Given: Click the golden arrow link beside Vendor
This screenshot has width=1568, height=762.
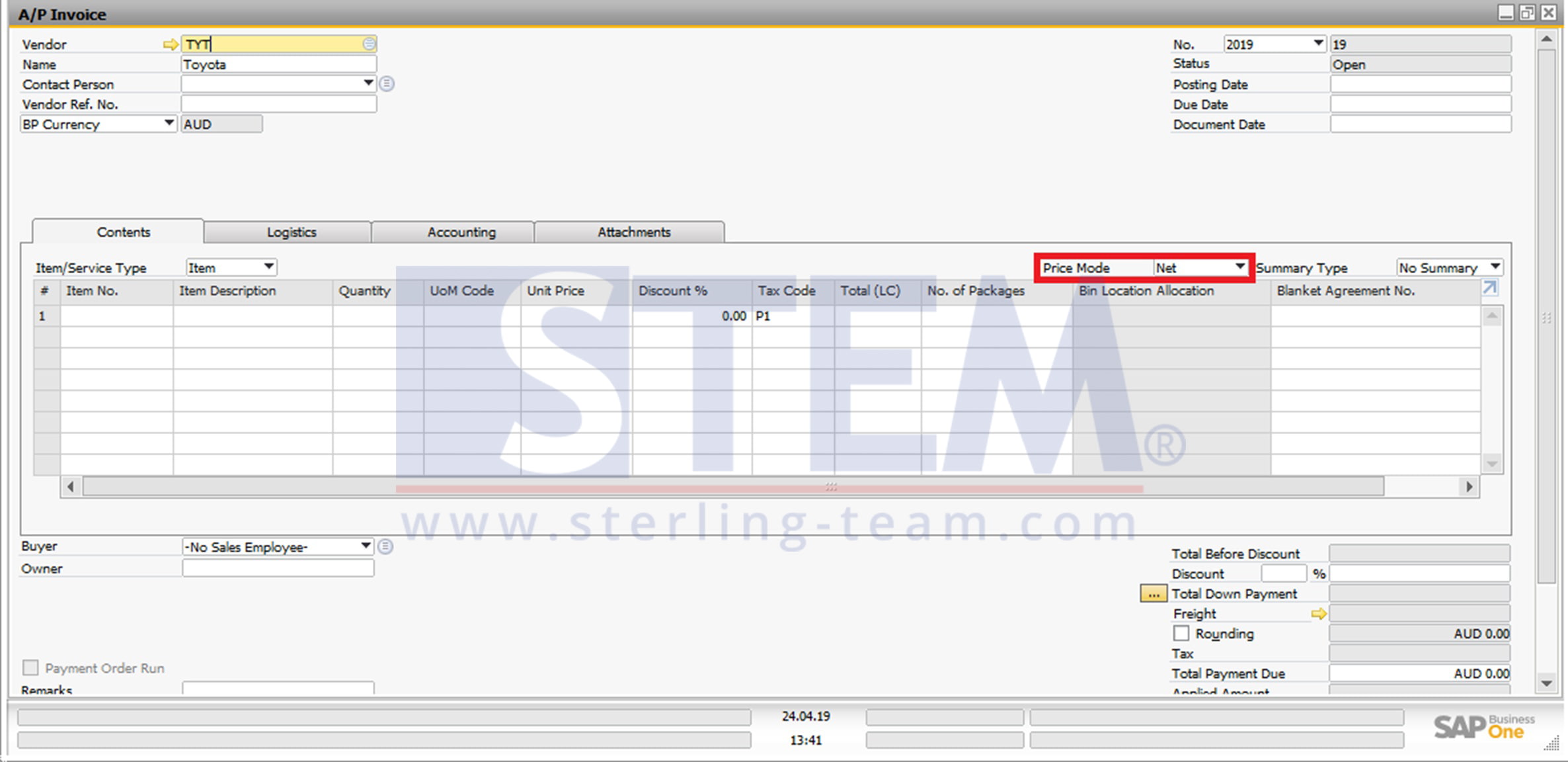Looking at the screenshot, I should coord(170,44).
